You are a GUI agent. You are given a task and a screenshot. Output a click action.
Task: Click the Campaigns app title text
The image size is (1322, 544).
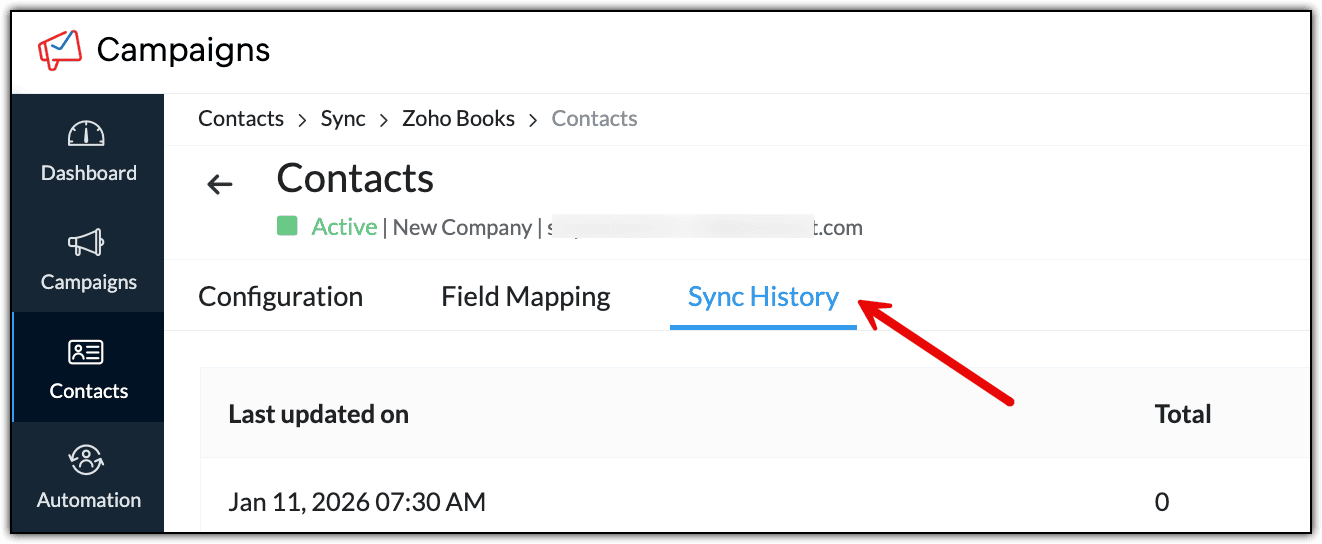tap(183, 49)
